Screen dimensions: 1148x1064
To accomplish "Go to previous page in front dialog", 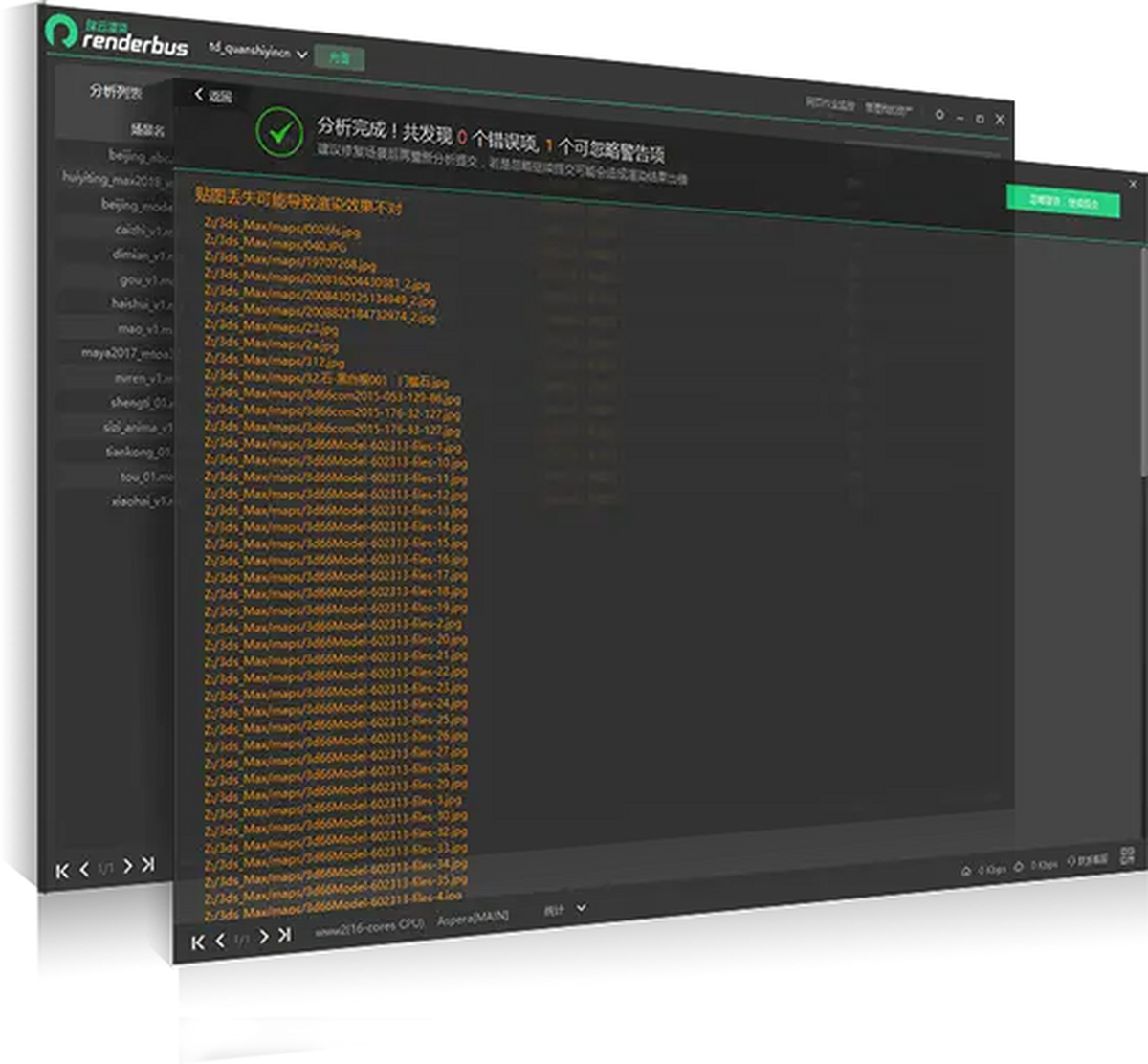I will (x=220, y=942).
